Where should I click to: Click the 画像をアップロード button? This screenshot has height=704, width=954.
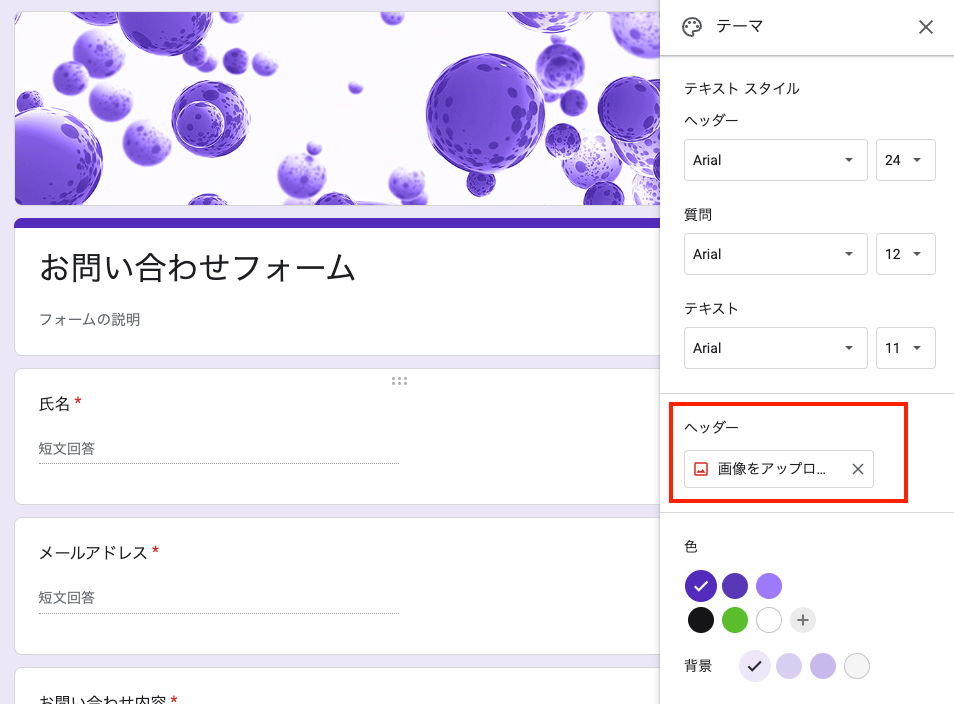tap(771, 469)
